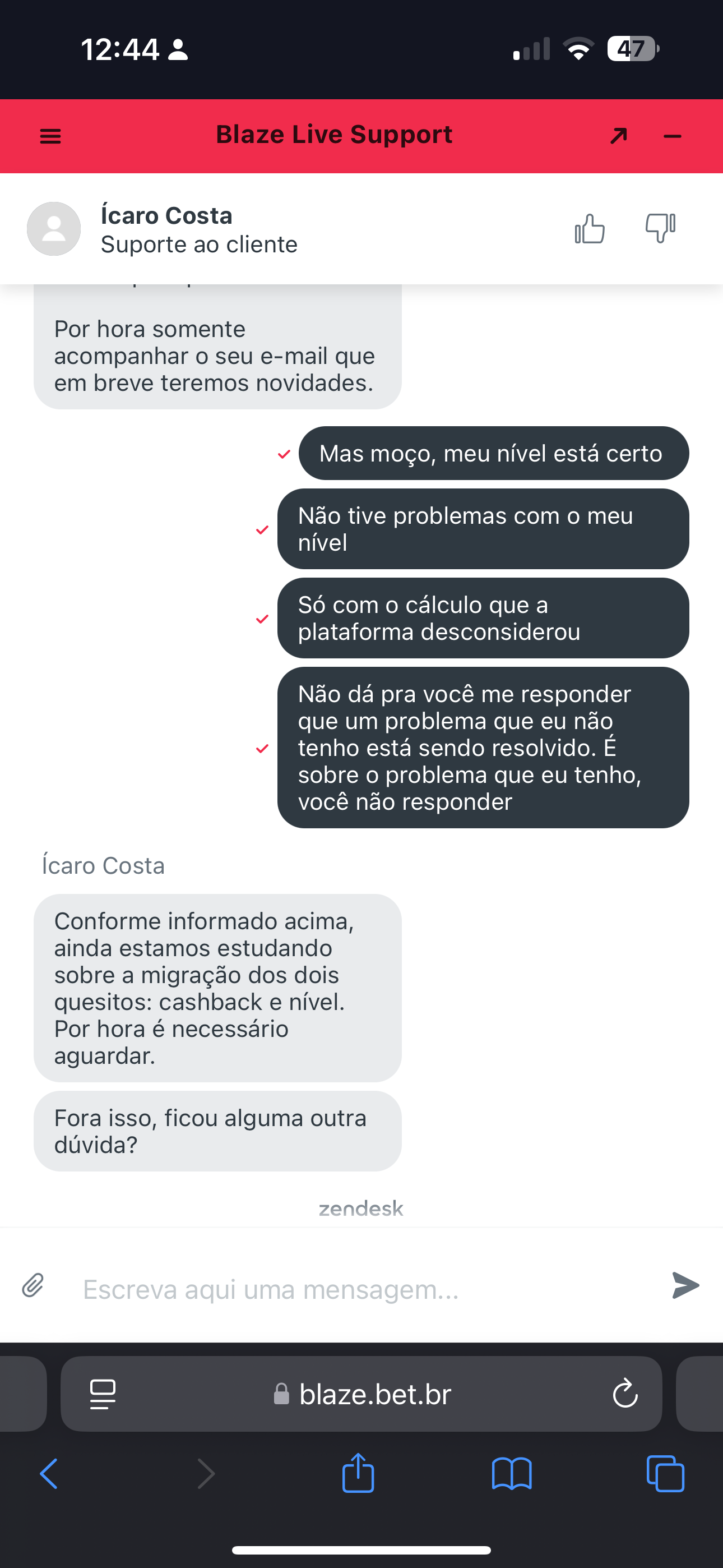Rate the agent with thumbs down
Viewport: 723px width, 1568px height.
coord(660,229)
